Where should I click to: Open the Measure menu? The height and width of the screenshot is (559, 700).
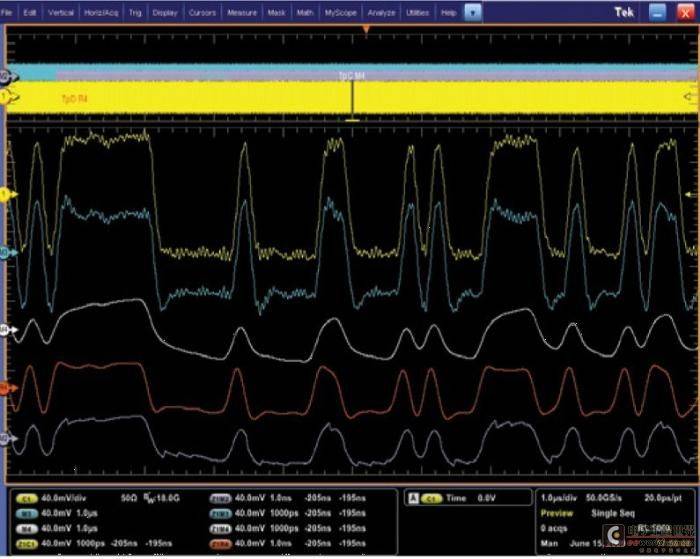(x=242, y=13)
